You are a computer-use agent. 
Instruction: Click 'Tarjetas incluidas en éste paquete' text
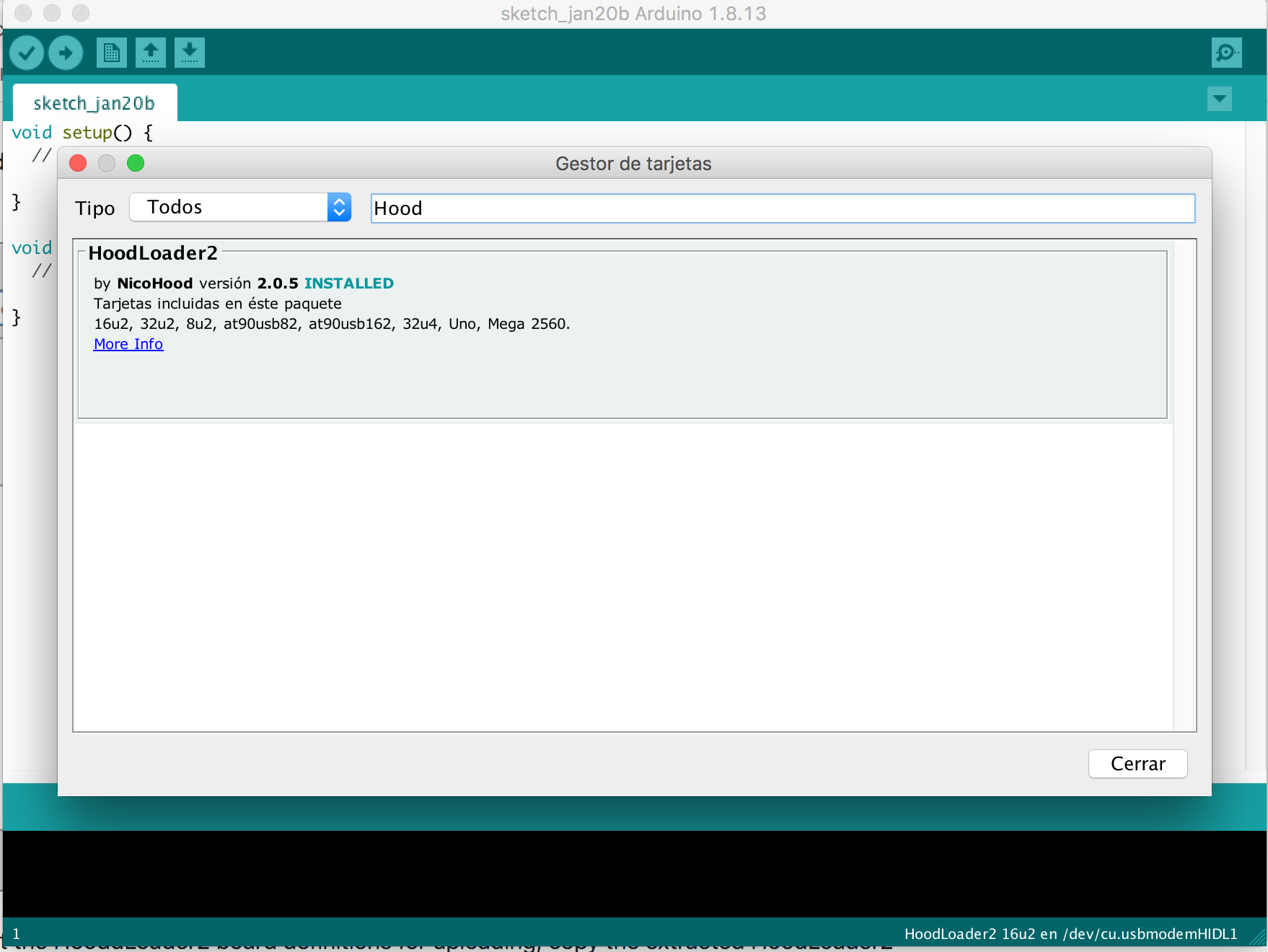[x=218, y=304]
